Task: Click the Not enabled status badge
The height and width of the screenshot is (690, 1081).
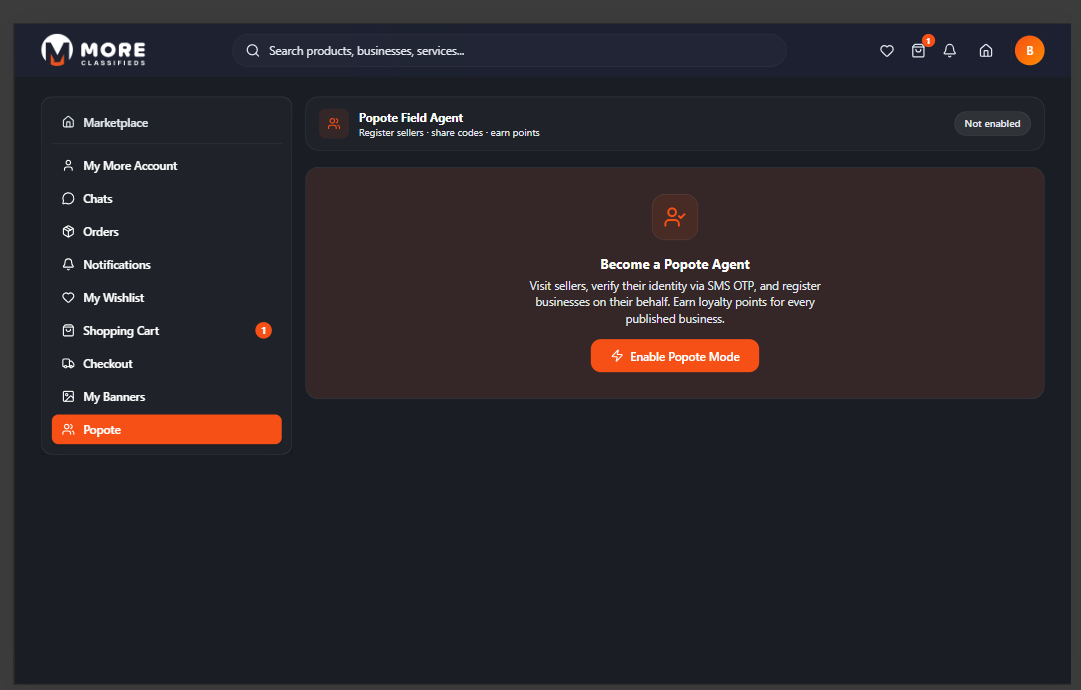Action: [x=991, y=124]
